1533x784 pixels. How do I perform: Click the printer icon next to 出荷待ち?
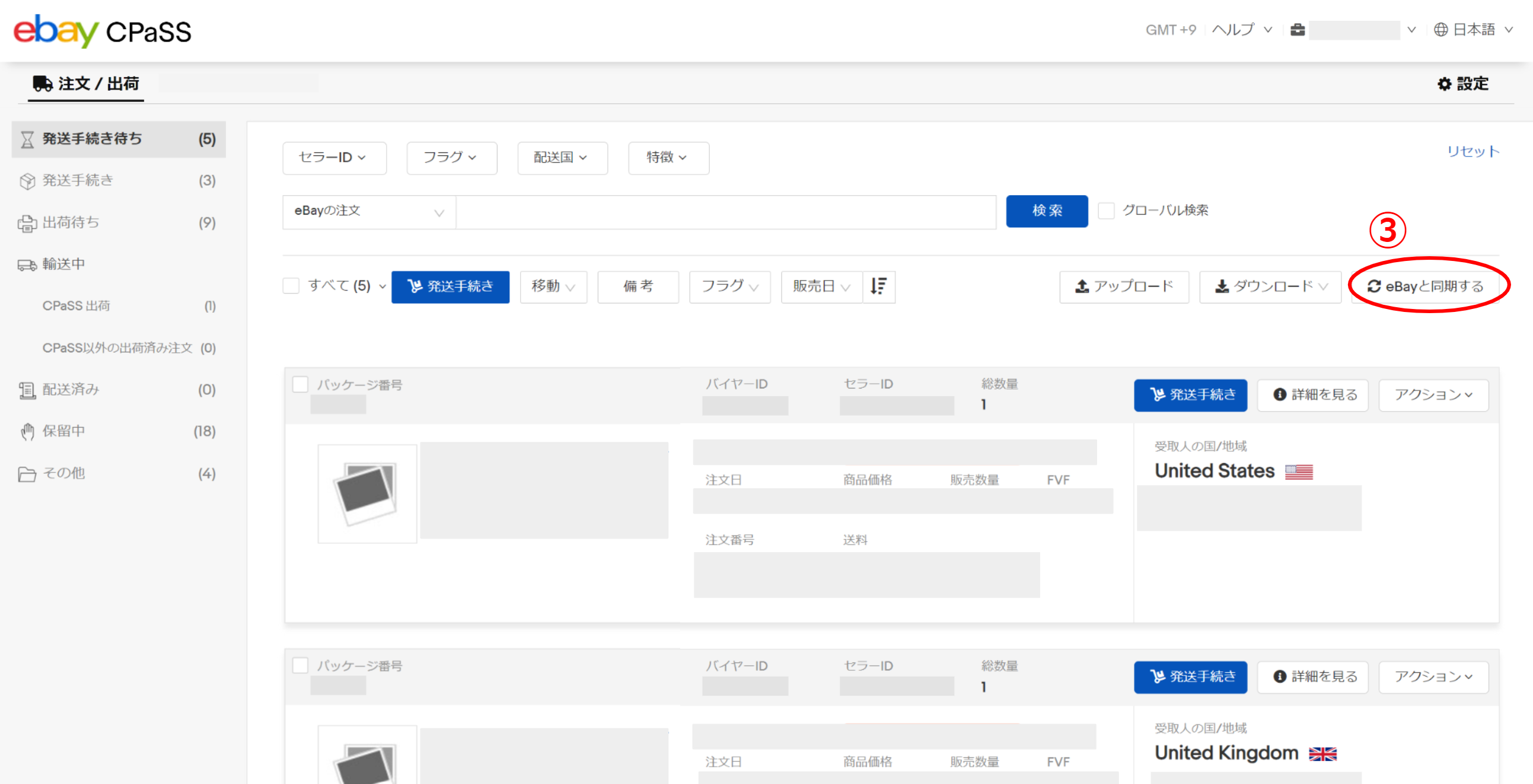click(27, 224)
